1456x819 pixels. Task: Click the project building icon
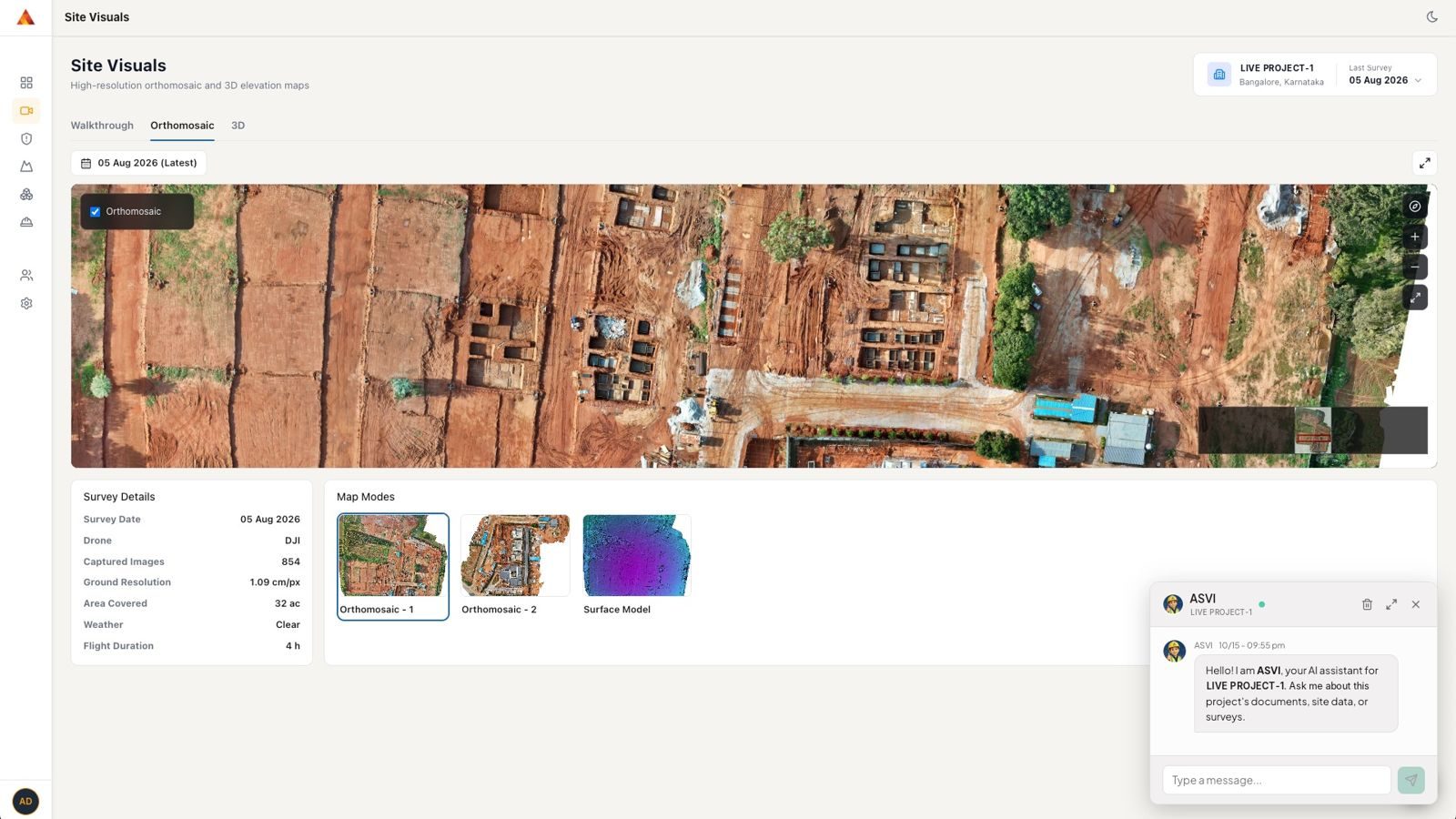(1219, 75)
